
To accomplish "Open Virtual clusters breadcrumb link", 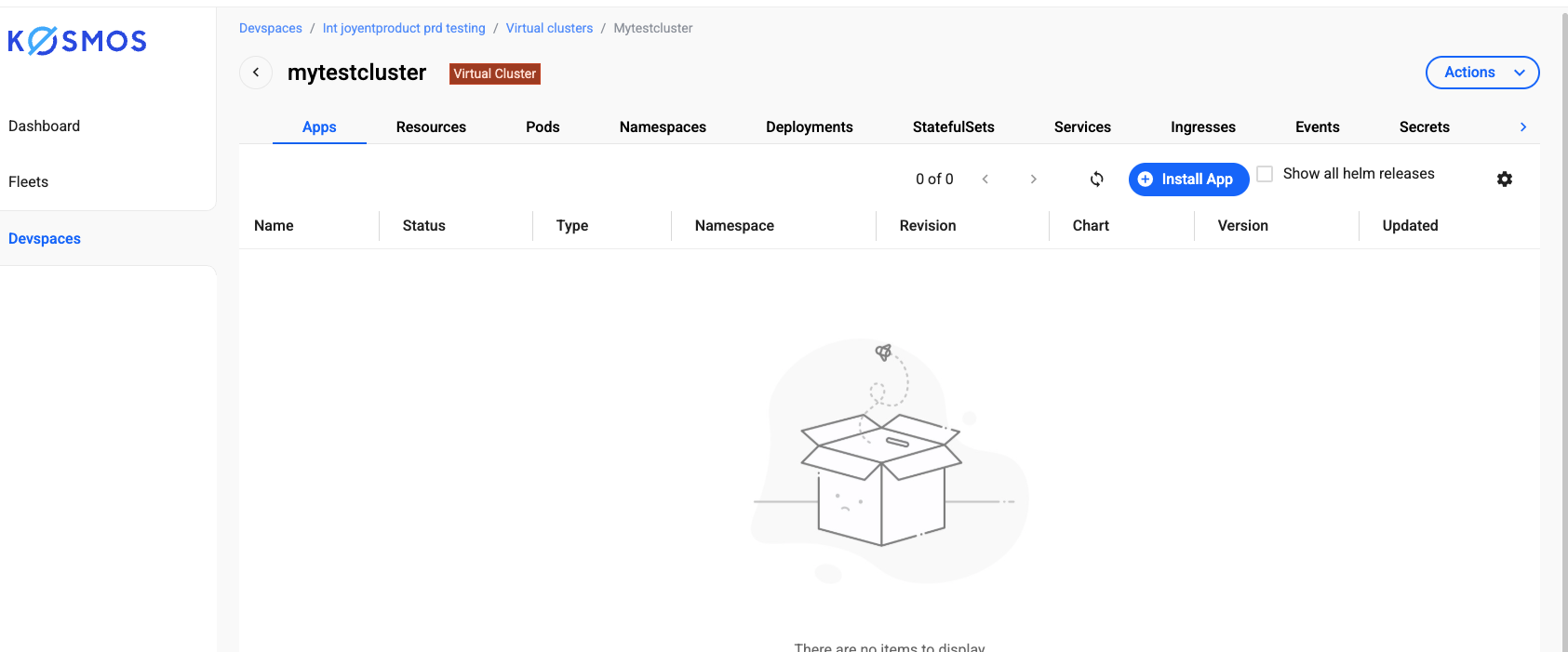I will click(x=549, y=29).
